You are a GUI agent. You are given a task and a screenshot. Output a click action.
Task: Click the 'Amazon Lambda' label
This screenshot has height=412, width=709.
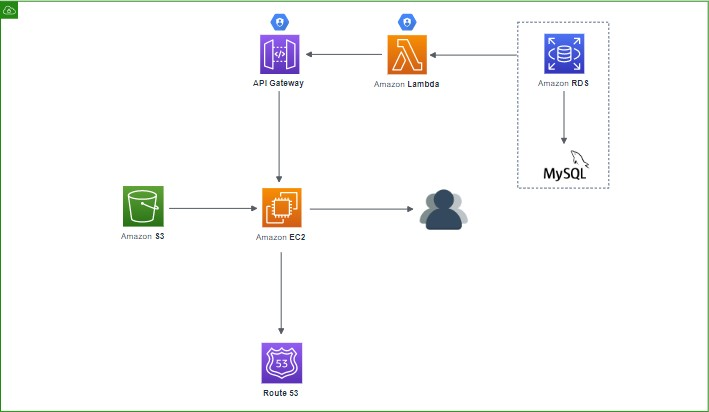[406, 84]
